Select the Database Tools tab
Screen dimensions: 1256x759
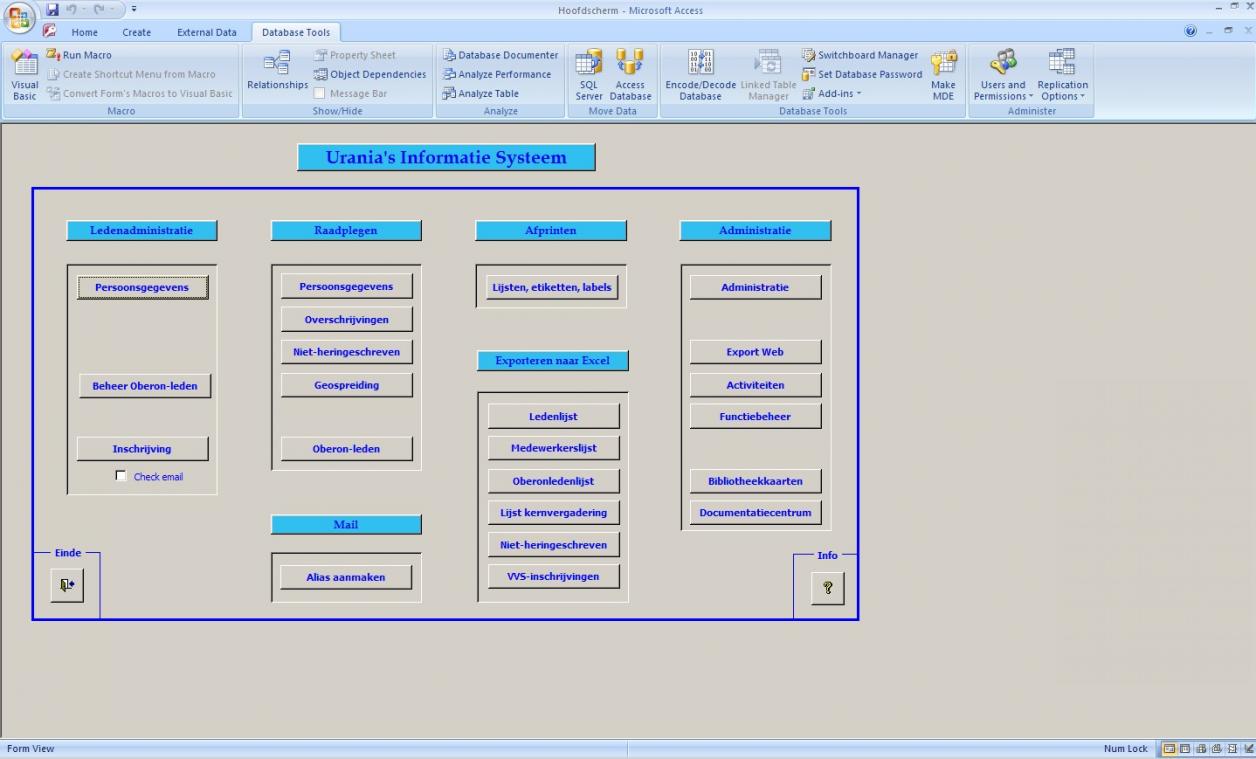(x=296, y=32)
